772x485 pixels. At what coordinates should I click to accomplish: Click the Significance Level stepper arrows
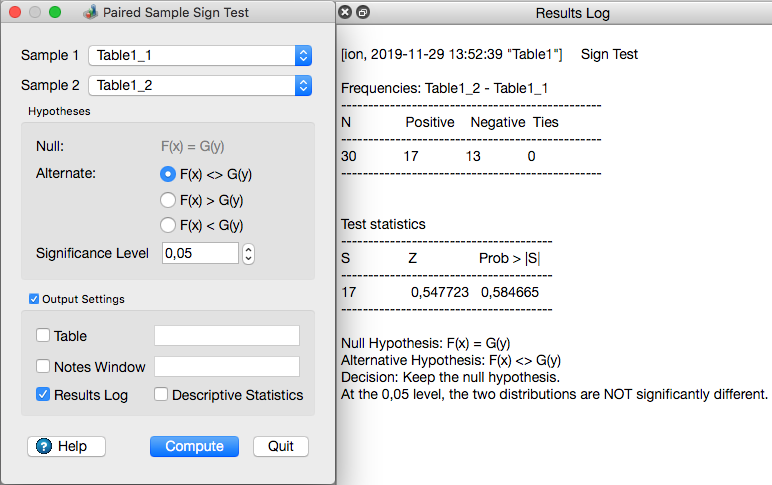point(249,254)
